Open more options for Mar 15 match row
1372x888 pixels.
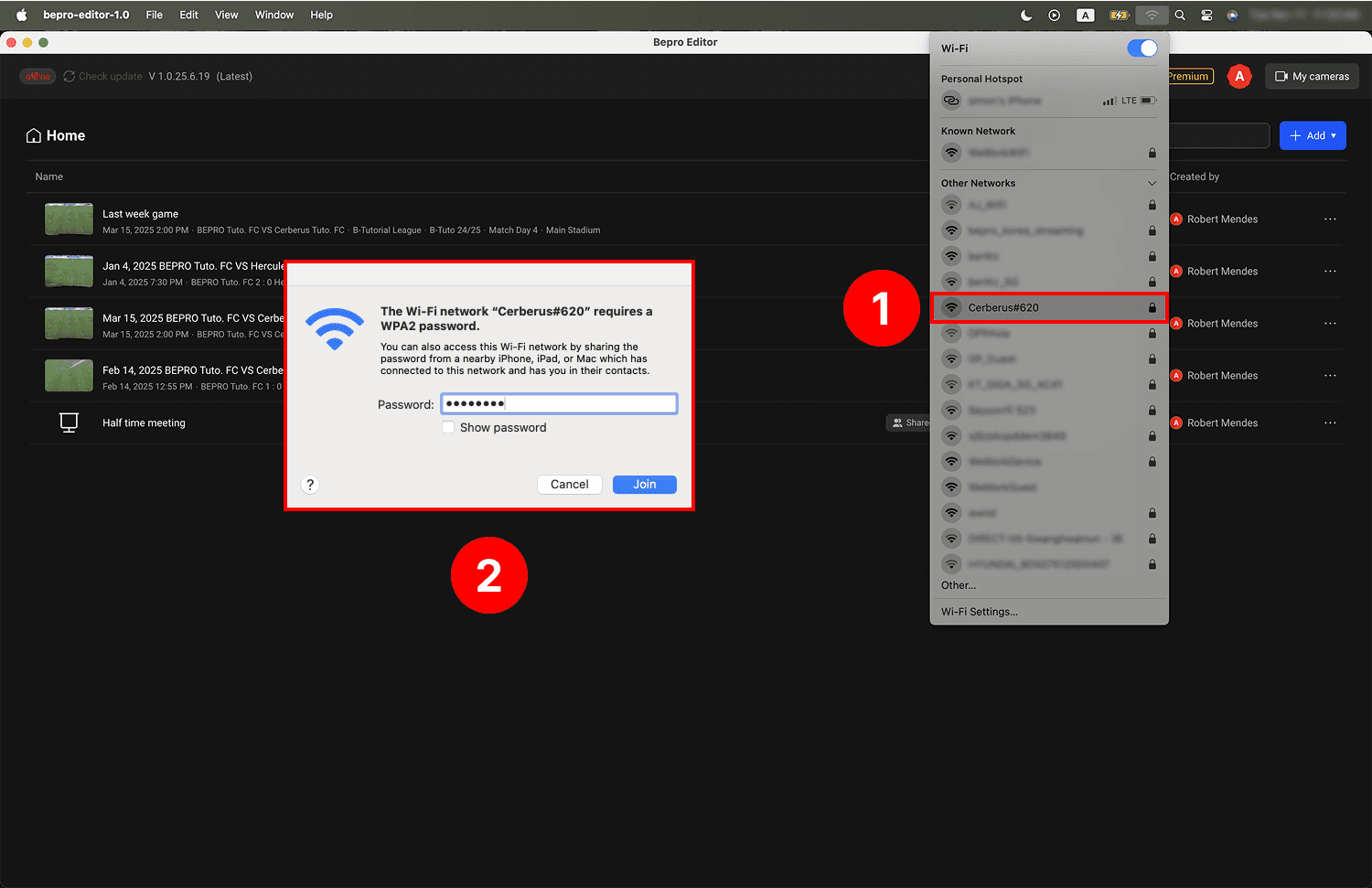pyautogui.click(x=1330, y=324)
